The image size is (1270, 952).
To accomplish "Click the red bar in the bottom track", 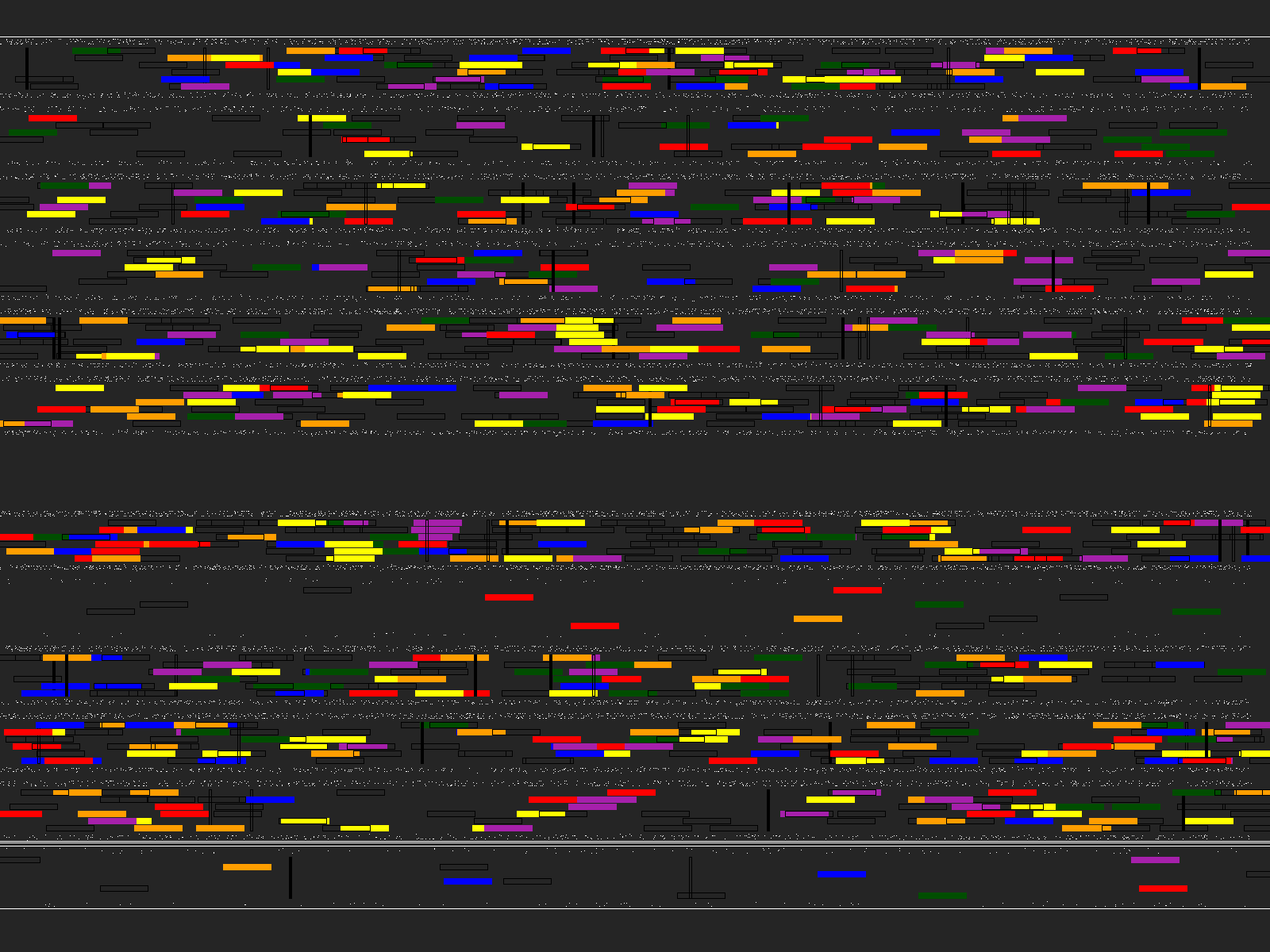I will click(1163, 889).
